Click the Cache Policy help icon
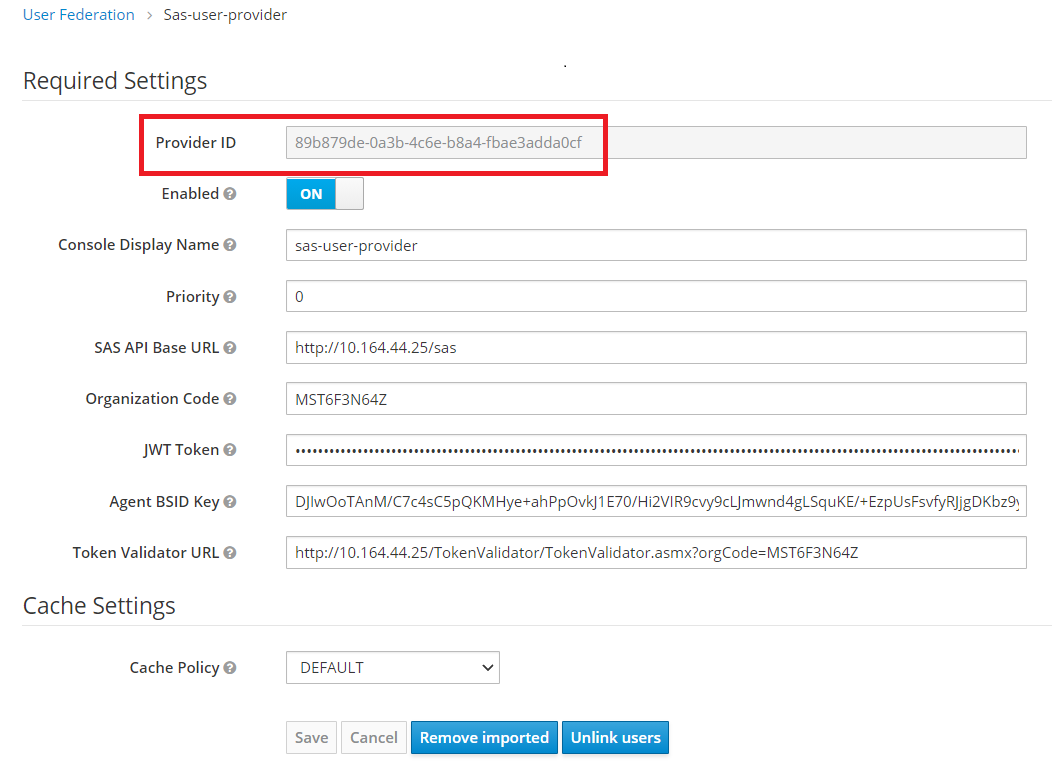The width and height of the screenshot is (1052, 766). click(230, 668)
